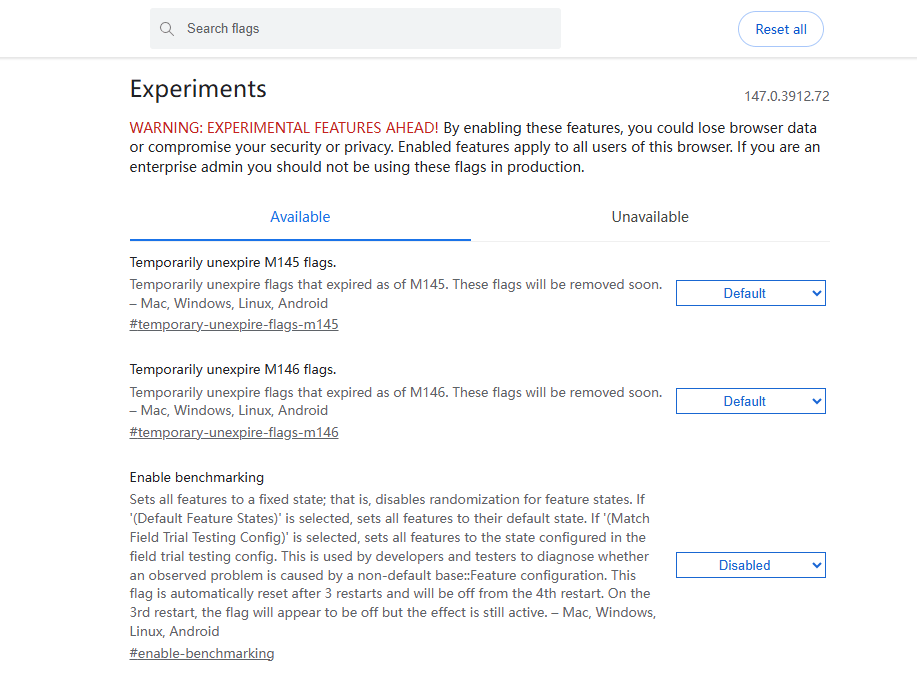This screenshot has width=917, height=676.
Task: Open the Unavailable tab
Action: (x=650, y=217)
